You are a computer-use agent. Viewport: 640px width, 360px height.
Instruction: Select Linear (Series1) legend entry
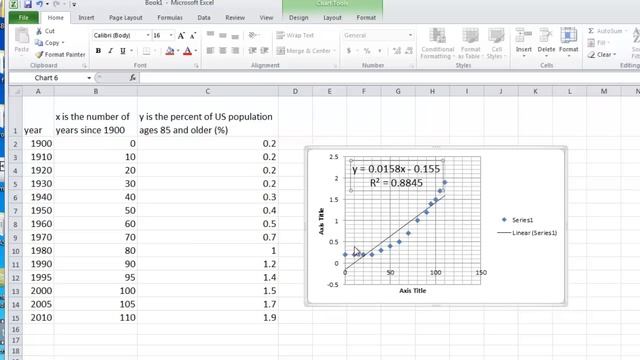point(527,233)
